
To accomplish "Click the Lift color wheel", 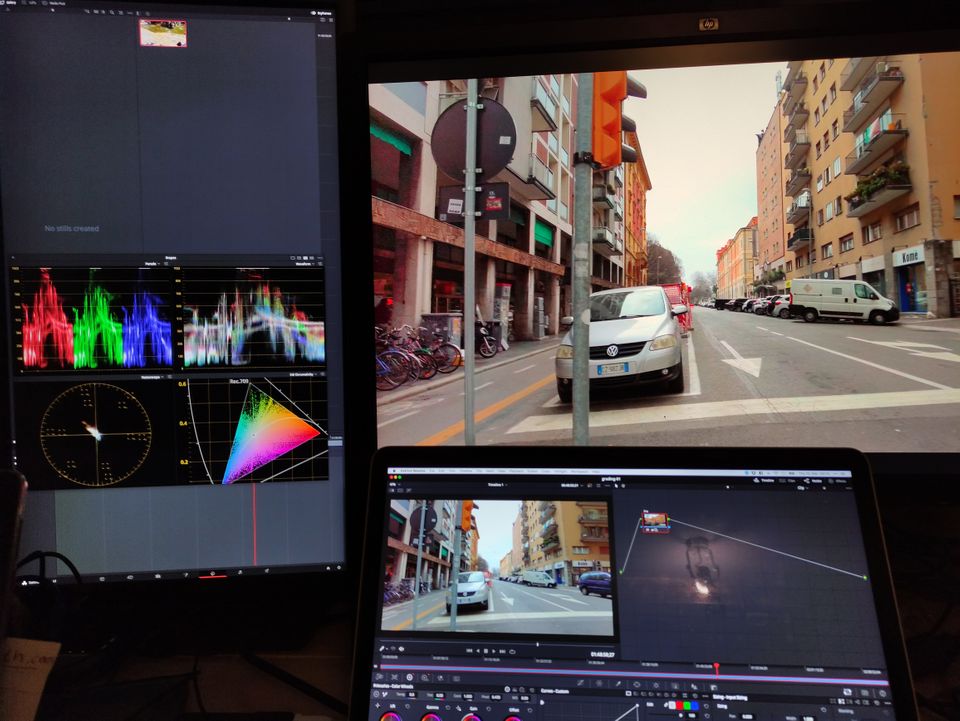I will (389, 716).
